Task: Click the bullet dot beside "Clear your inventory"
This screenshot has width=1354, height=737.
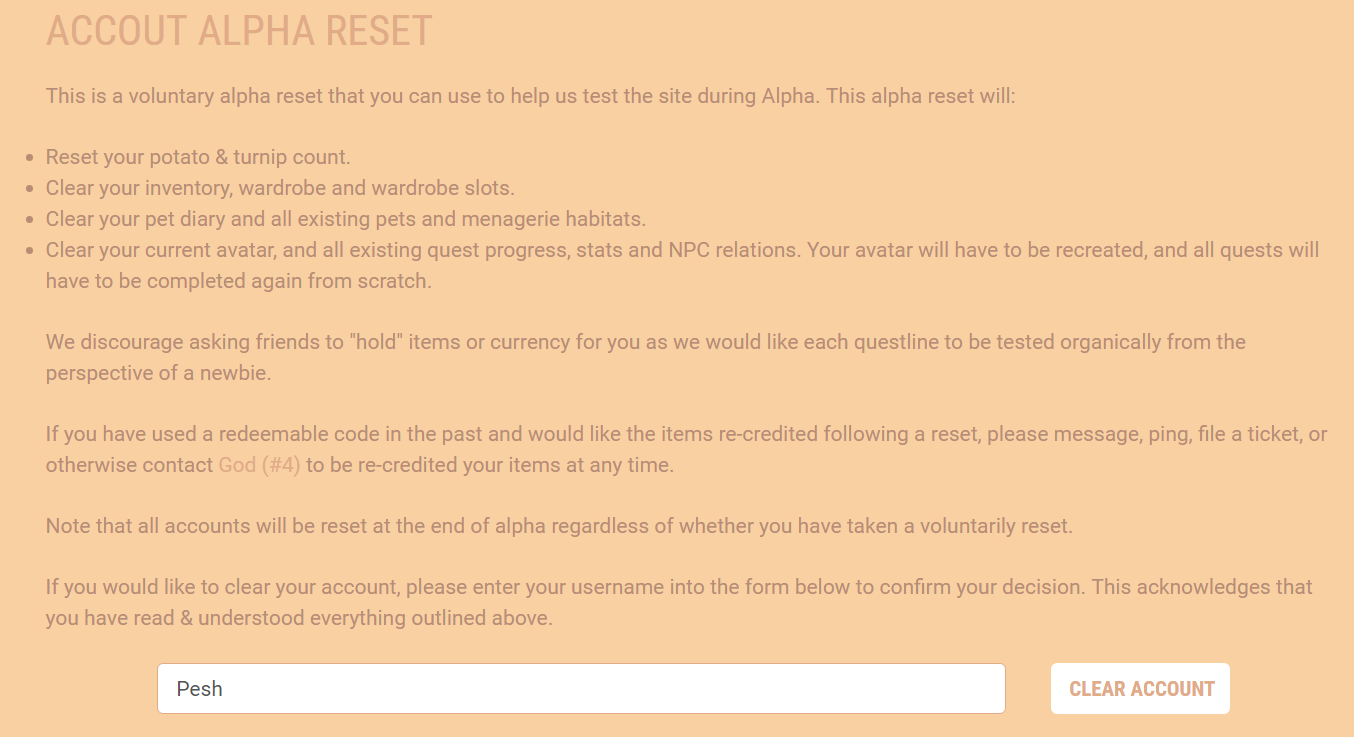Action: tap(31, 189)
